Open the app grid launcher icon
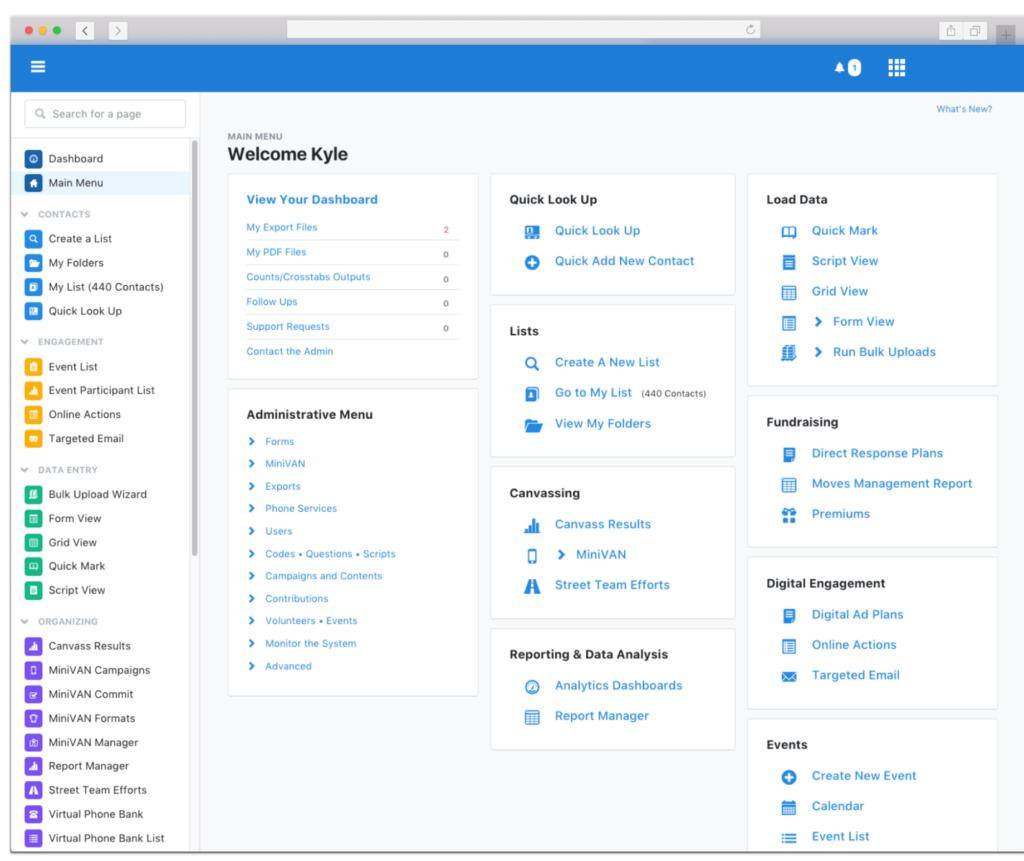The height and width of the screenshot is (861, 1024). point(897,68)
